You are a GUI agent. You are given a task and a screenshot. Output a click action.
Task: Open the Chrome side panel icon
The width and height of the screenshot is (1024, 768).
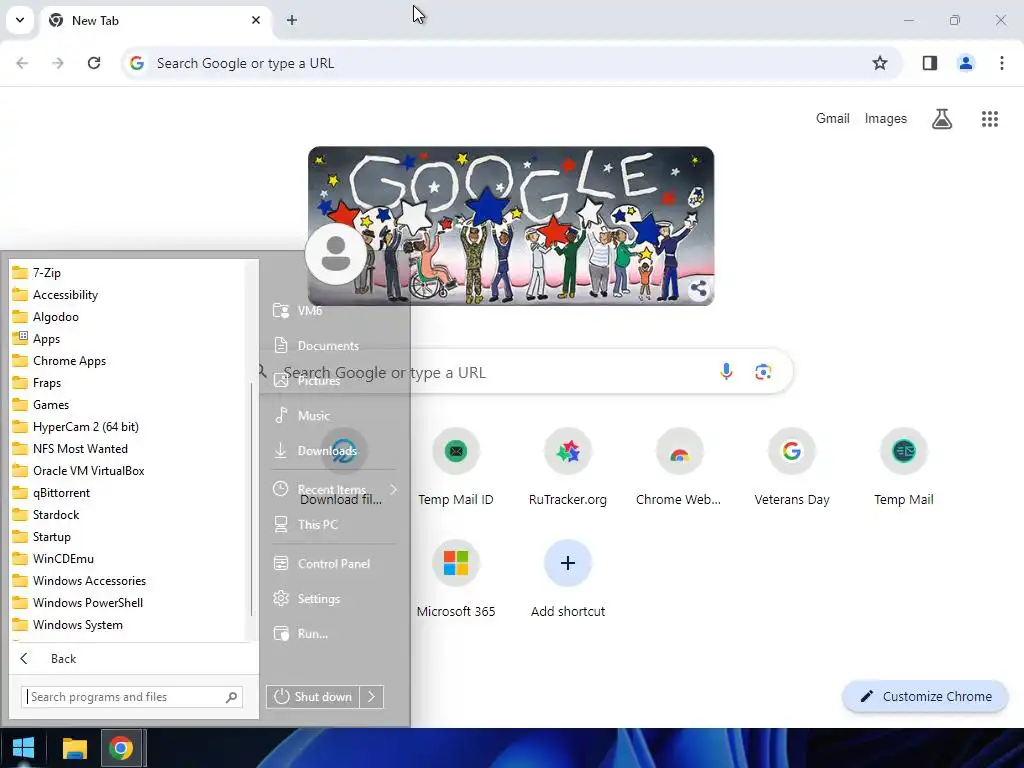[929, 63]
